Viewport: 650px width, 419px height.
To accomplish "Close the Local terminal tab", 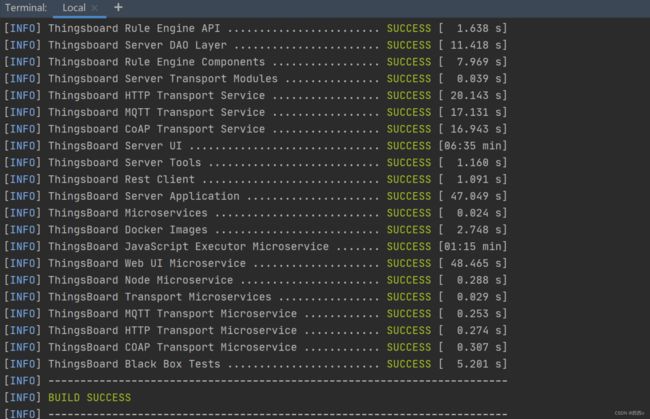I will click(x=95, y=8).
